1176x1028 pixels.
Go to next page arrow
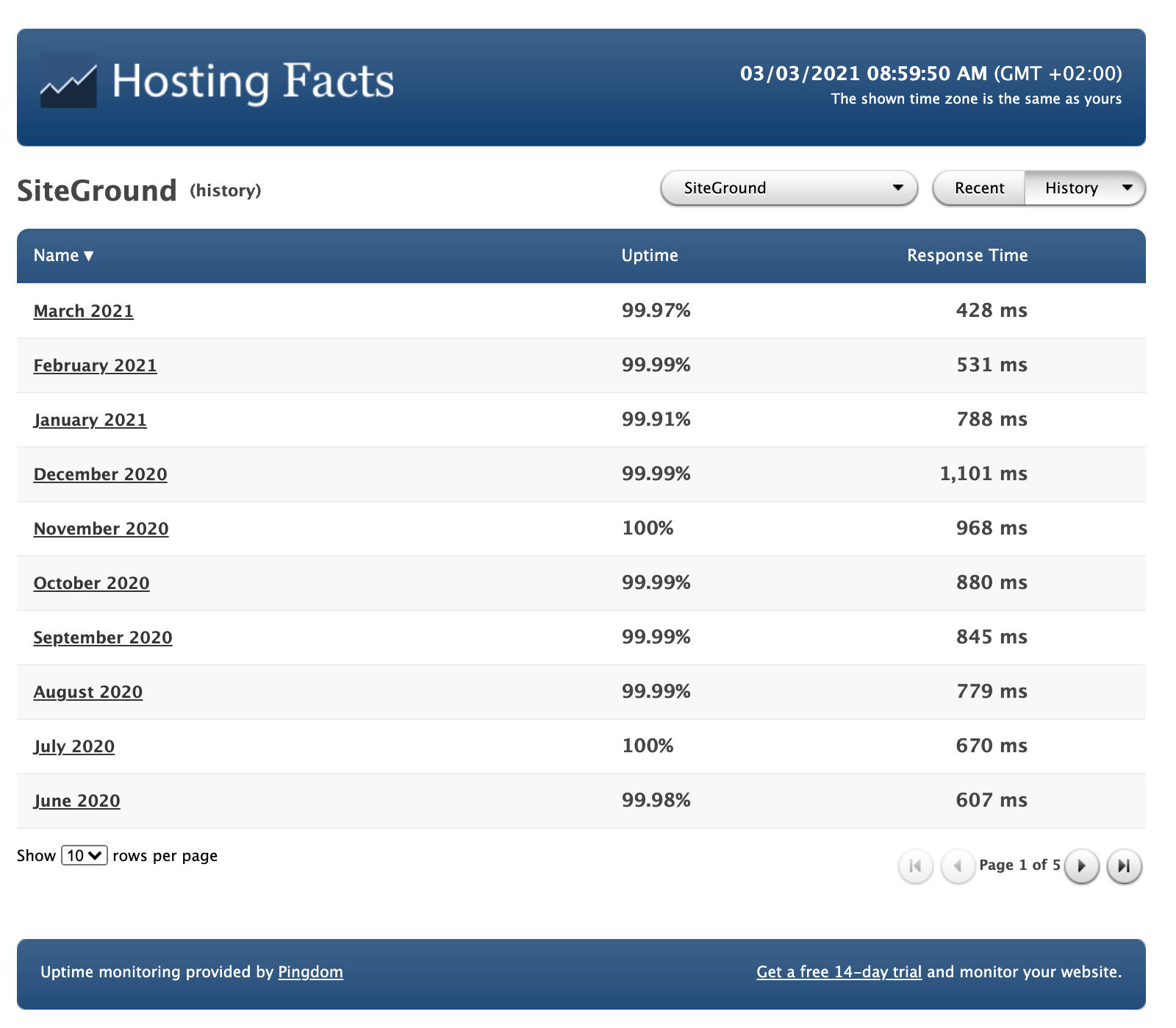coord(1081,865)
